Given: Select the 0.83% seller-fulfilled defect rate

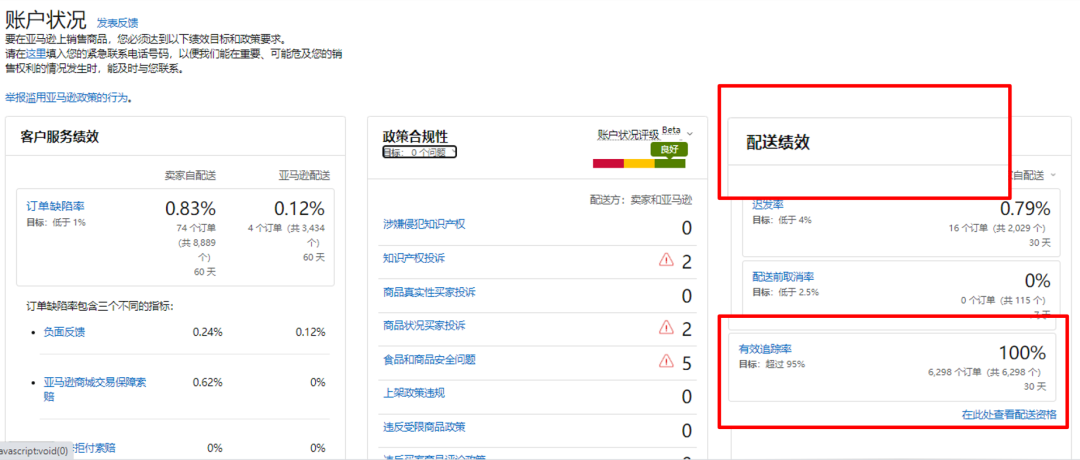Looking at the screenshot, I should point(191,208).
